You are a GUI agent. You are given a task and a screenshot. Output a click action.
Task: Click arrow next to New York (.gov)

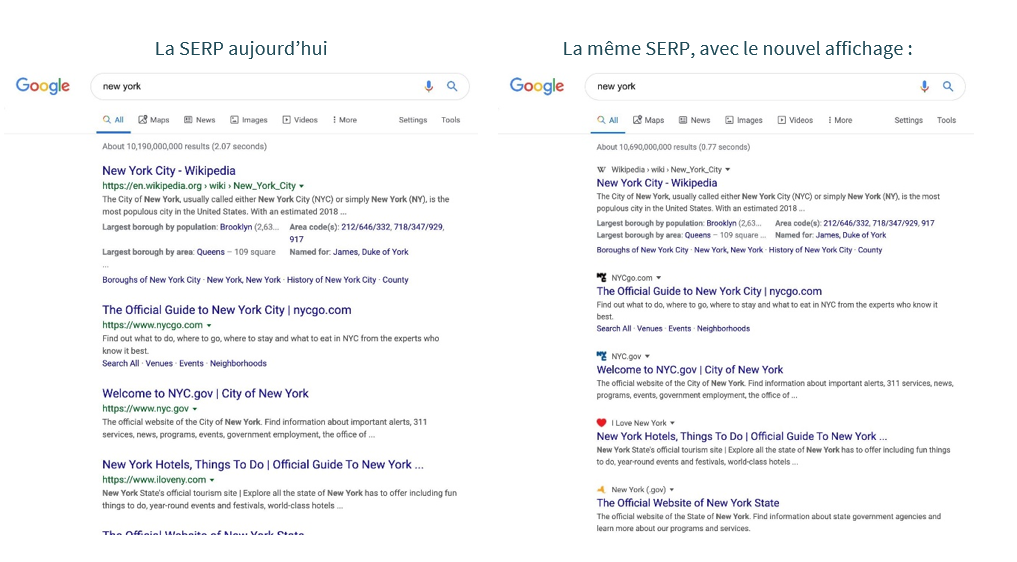pyautogui.click(x=672, y=490)
